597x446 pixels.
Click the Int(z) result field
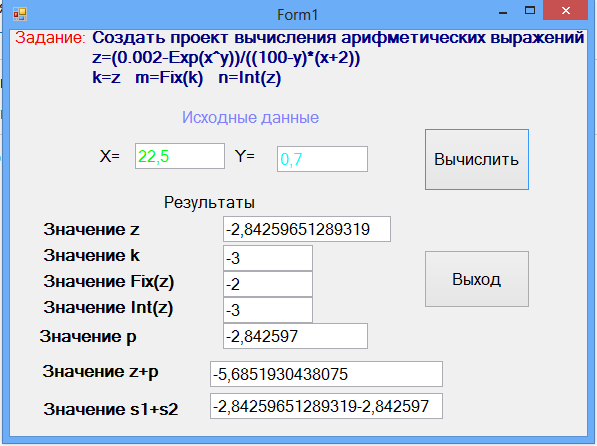coord(268,310)
